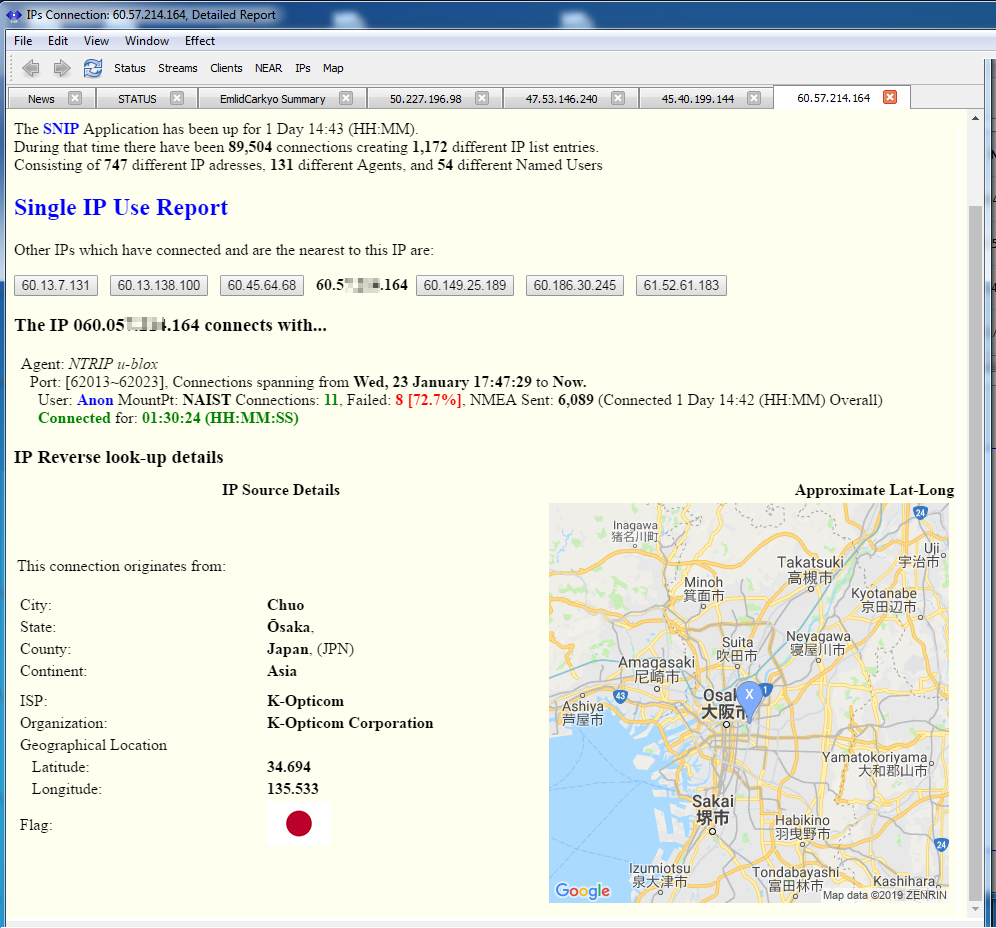Click the Google logo on the map
Screen dimensions: 996x928
click(582, 891)
